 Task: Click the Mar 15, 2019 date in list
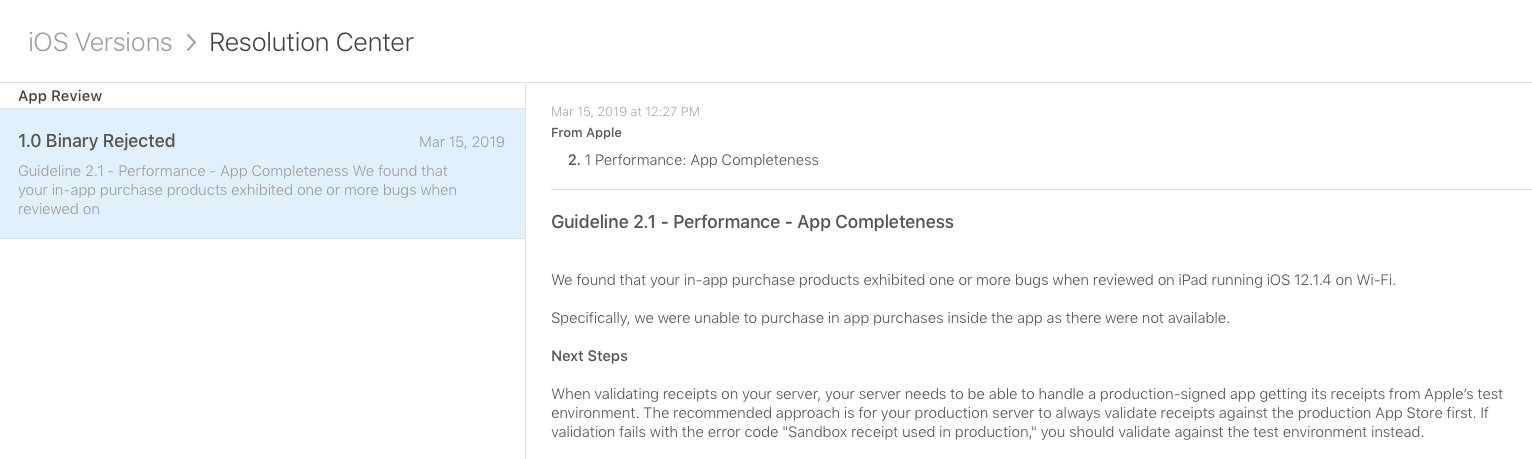tap(461, 142)
